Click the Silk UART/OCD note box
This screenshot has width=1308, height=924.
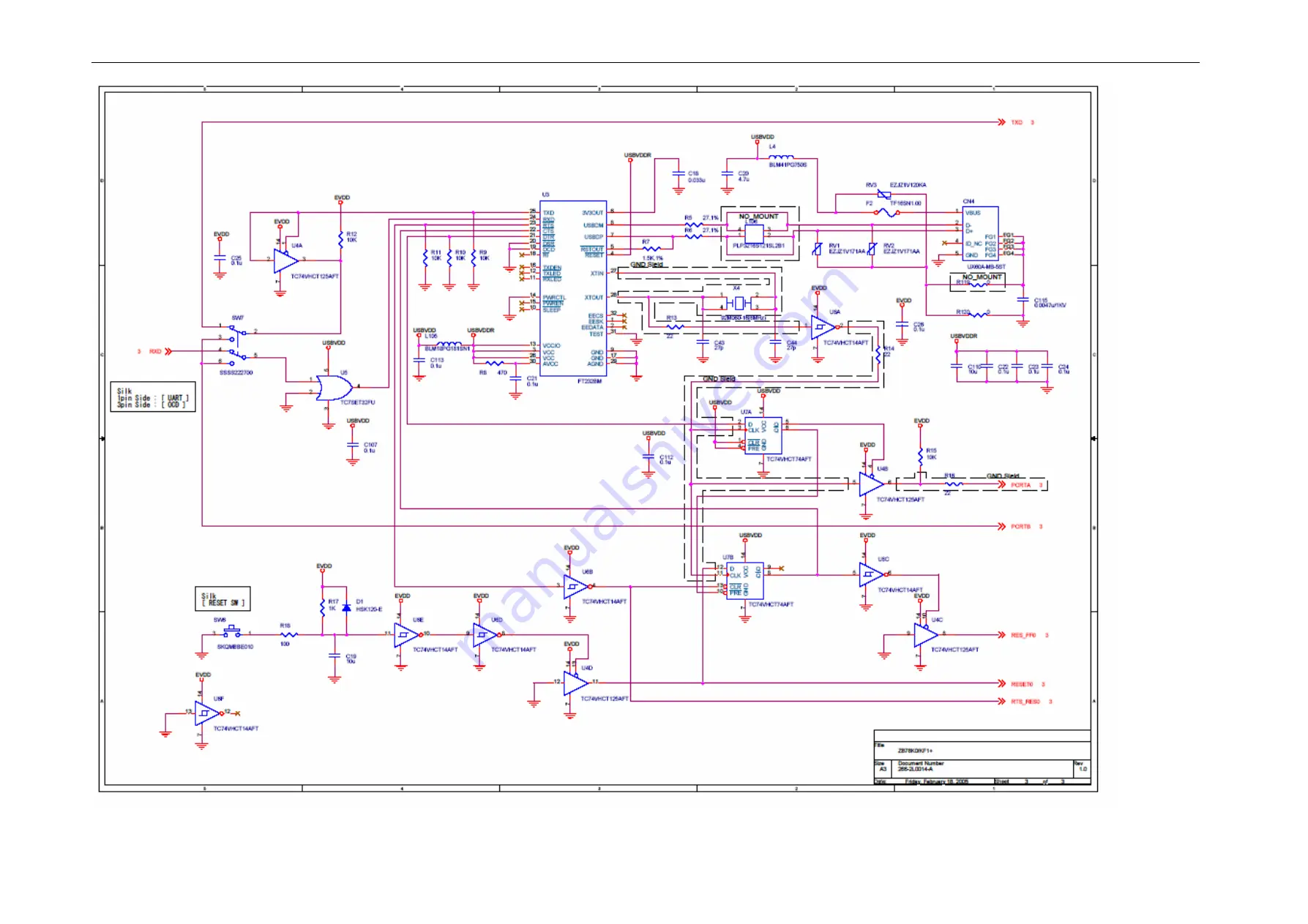pyautogui.click(x=153, y=397)
